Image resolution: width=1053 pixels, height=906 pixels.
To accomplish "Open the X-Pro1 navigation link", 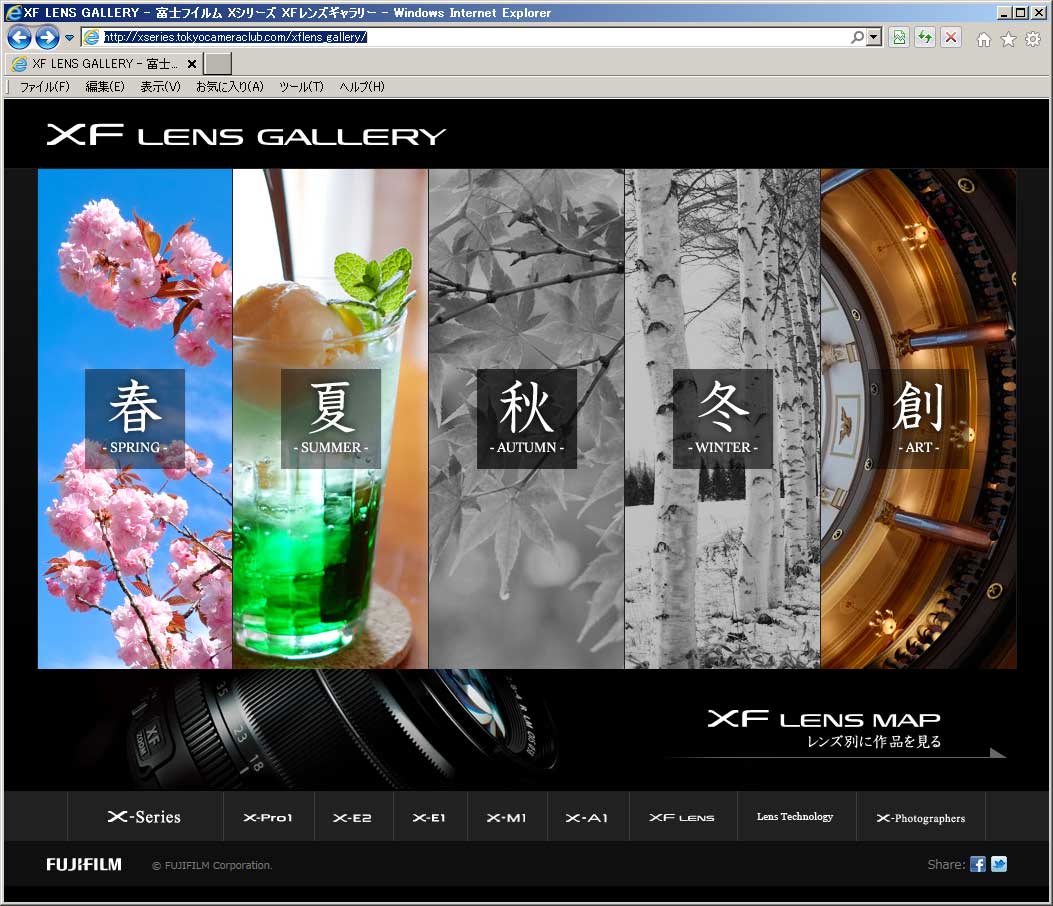I will pos(268,816).
